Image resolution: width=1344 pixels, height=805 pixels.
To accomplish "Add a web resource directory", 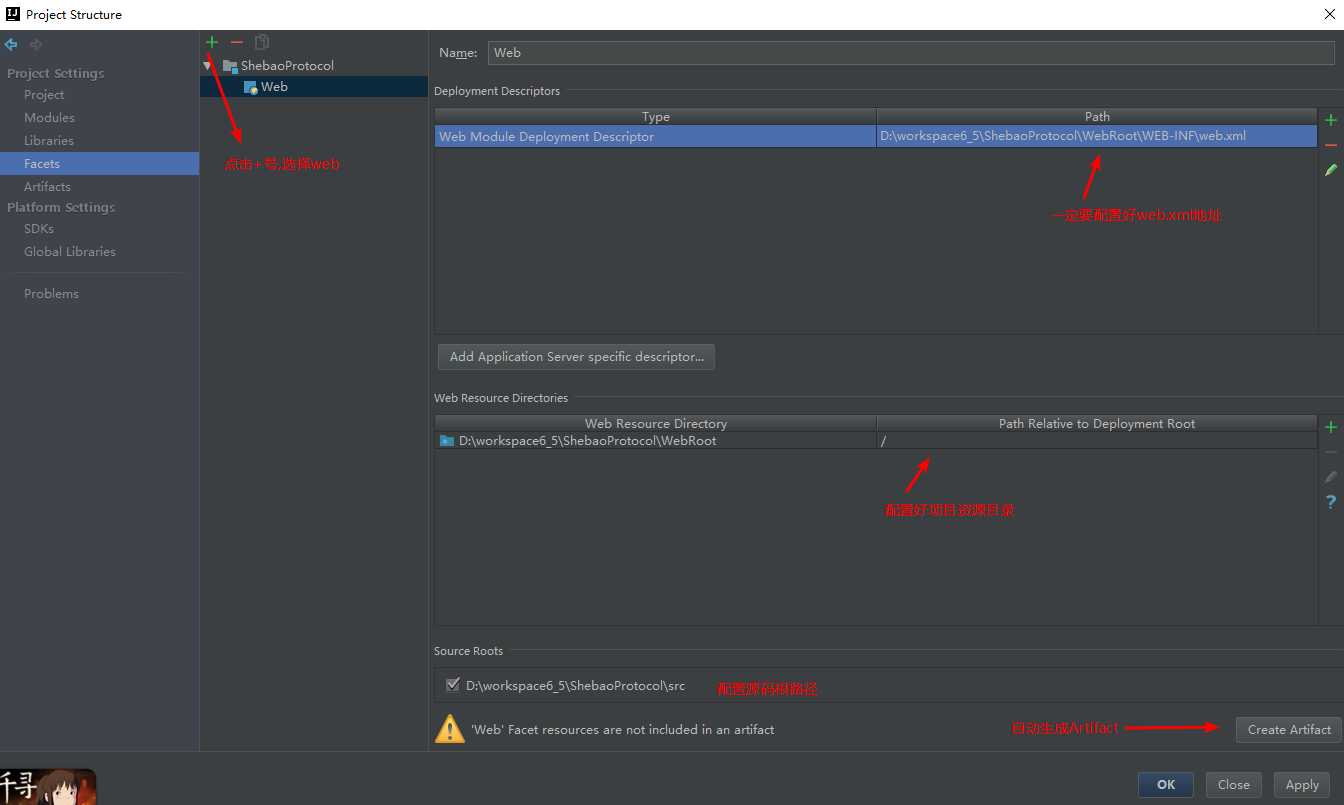I will (1331, 428).
